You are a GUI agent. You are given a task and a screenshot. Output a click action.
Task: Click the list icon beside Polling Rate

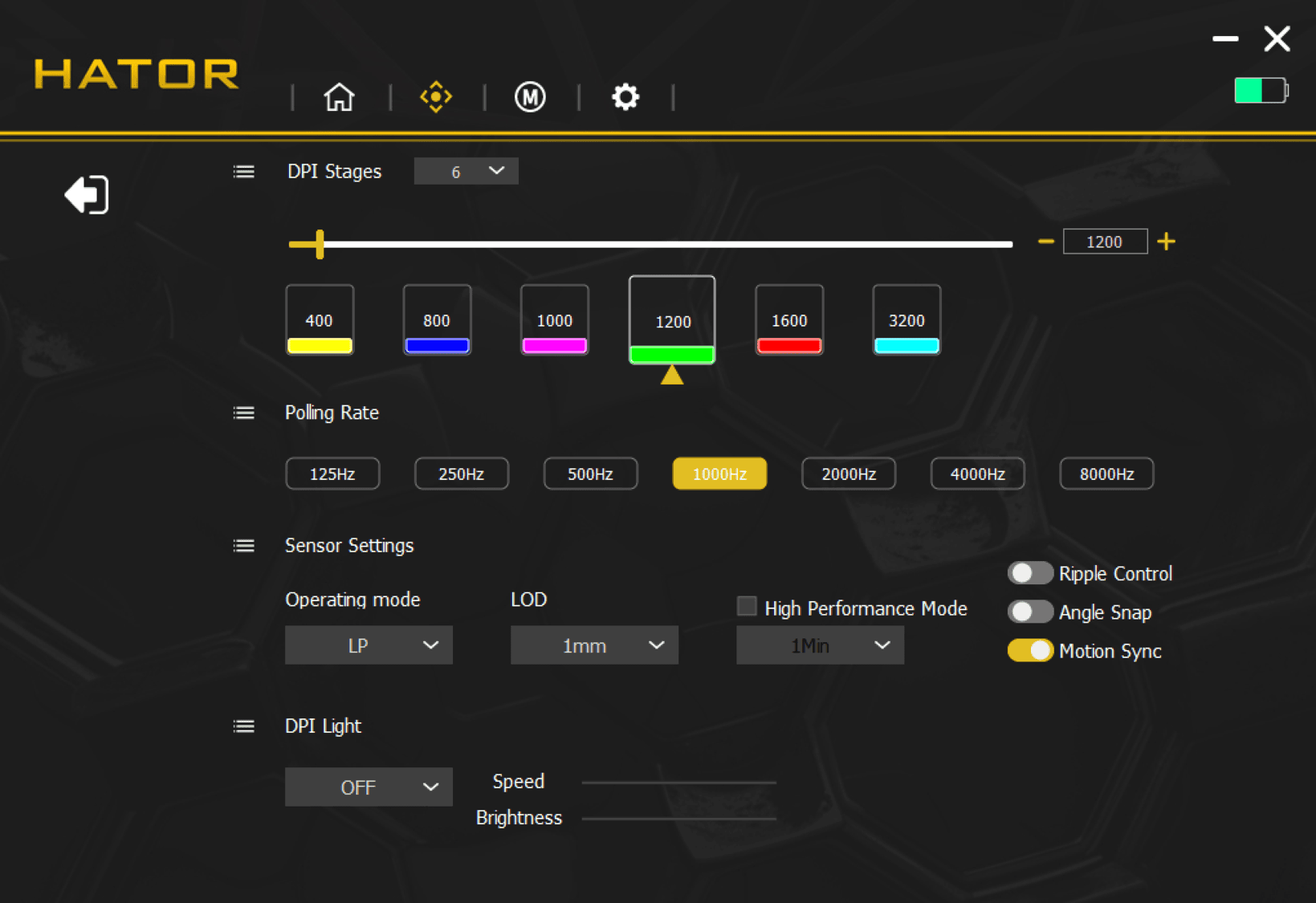[x=244, y=413]
